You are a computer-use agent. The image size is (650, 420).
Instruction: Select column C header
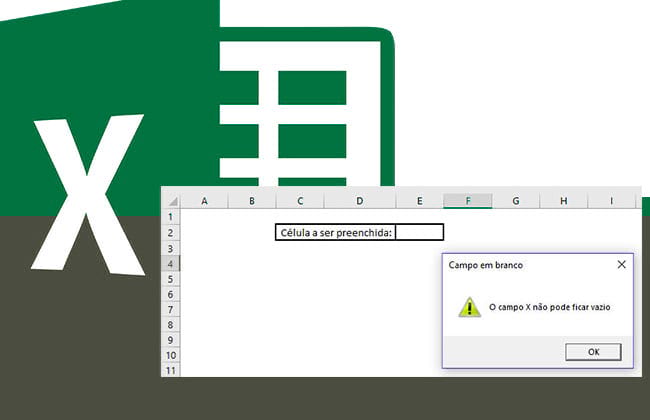coord(300,201)
